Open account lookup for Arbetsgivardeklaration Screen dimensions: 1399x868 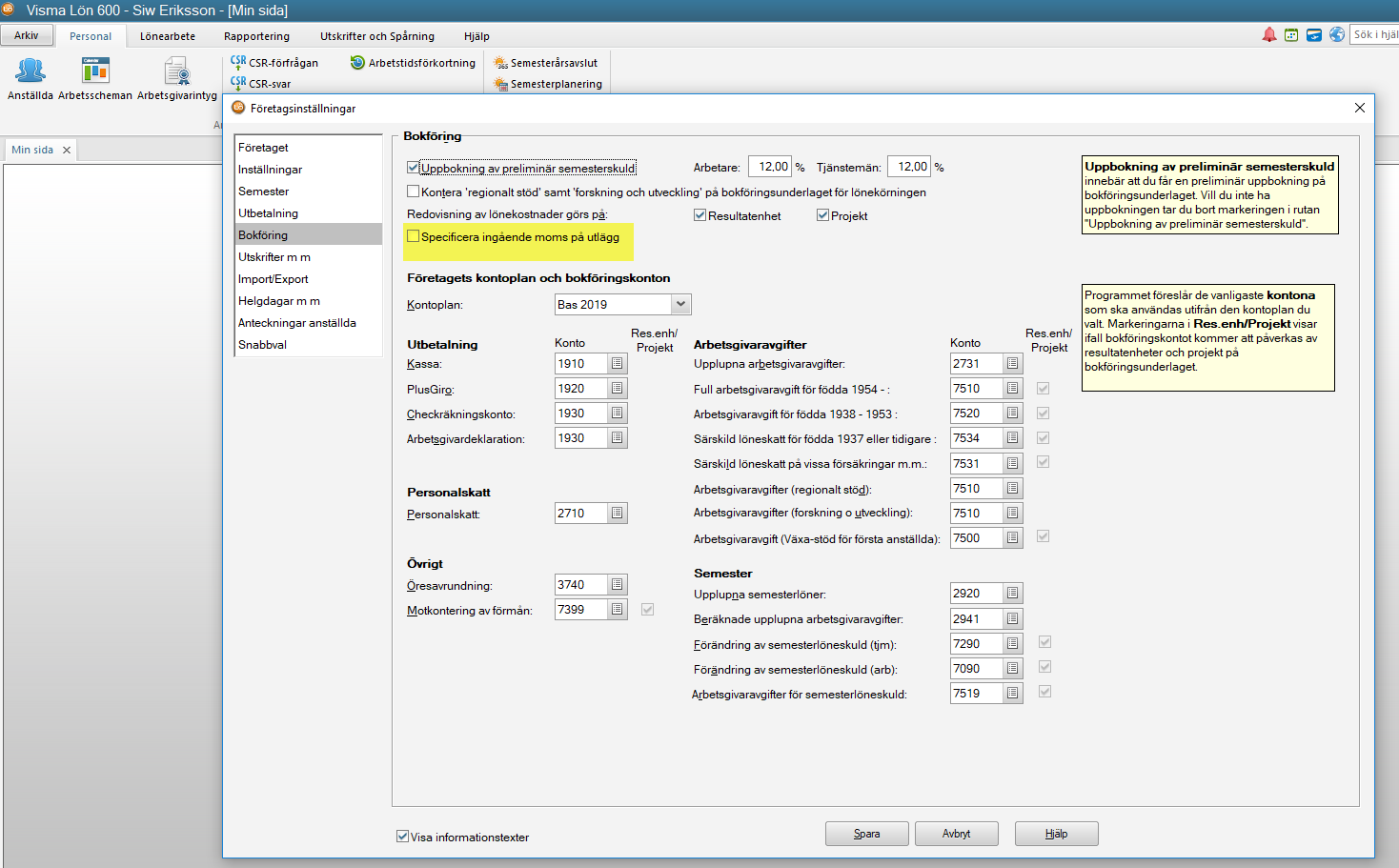(618, 438)
